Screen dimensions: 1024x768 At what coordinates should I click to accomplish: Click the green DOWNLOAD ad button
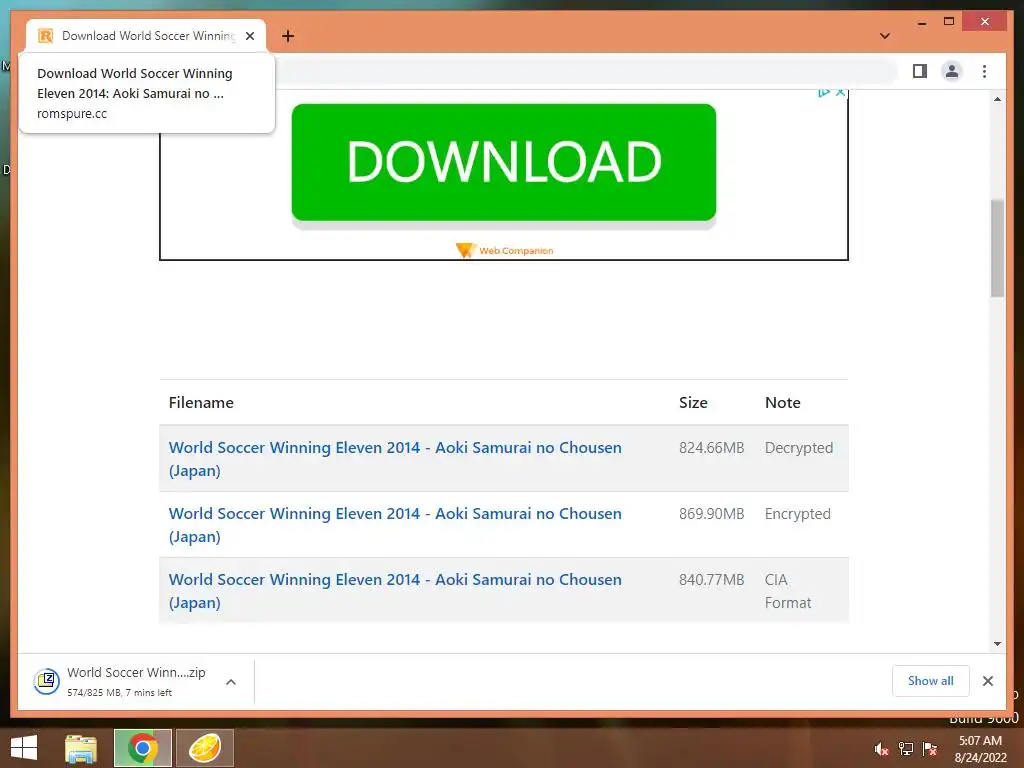tap(504, 162)
